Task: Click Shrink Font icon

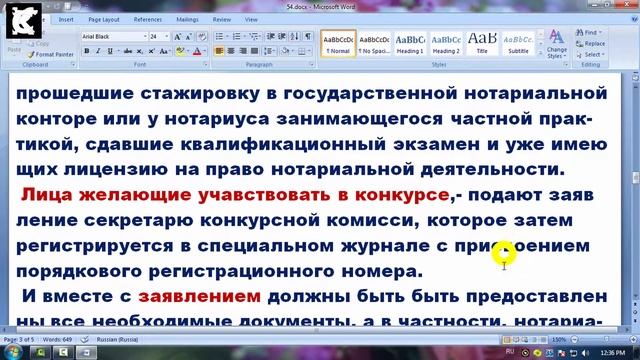Action: pos(189,37)
